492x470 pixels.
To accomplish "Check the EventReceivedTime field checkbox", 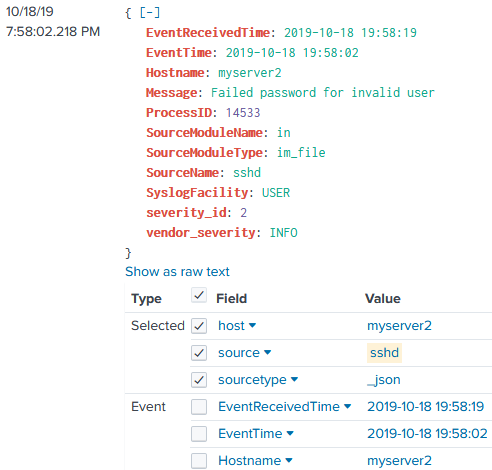I will [199, 407].
